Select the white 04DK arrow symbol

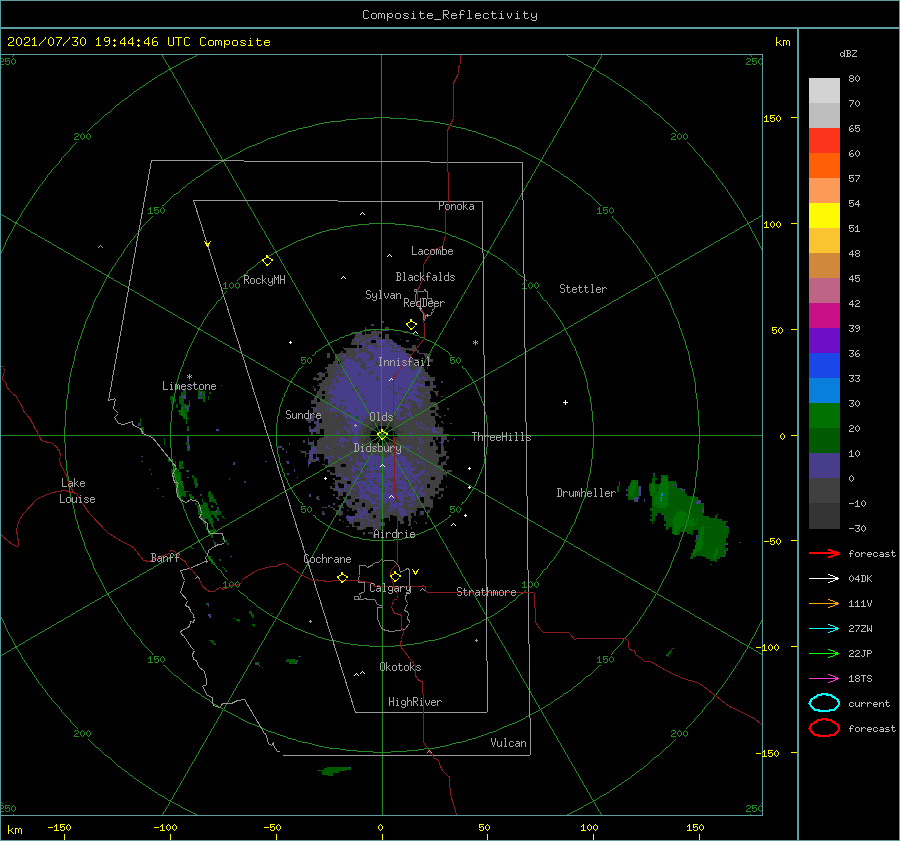[824, 578]
